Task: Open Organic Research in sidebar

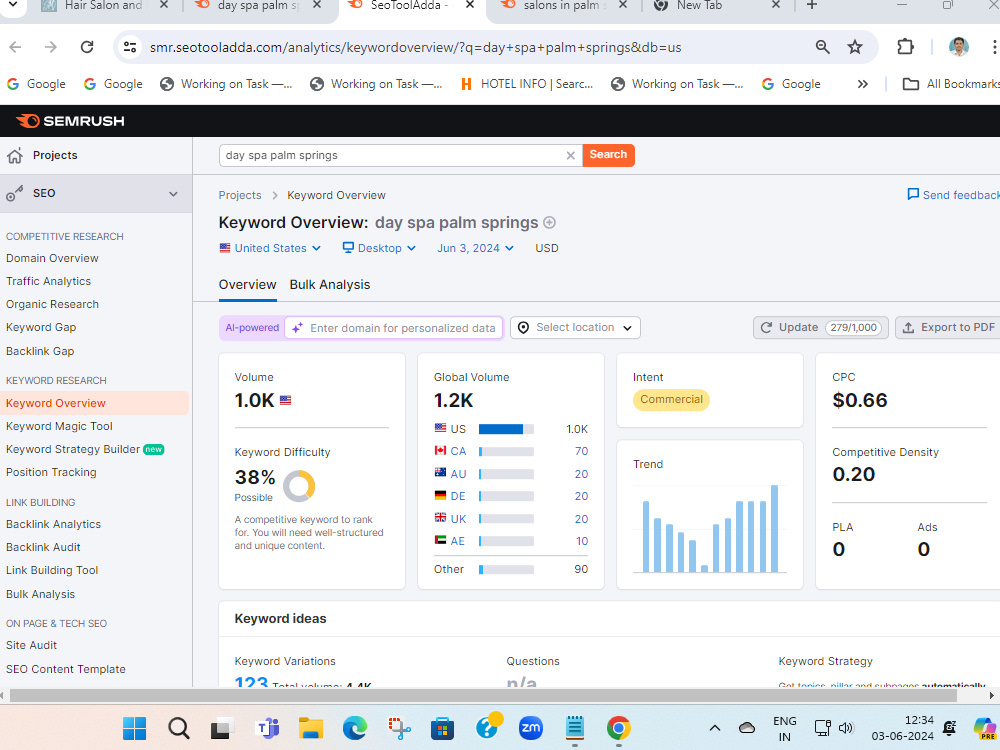Action: [x=52, y=304]
